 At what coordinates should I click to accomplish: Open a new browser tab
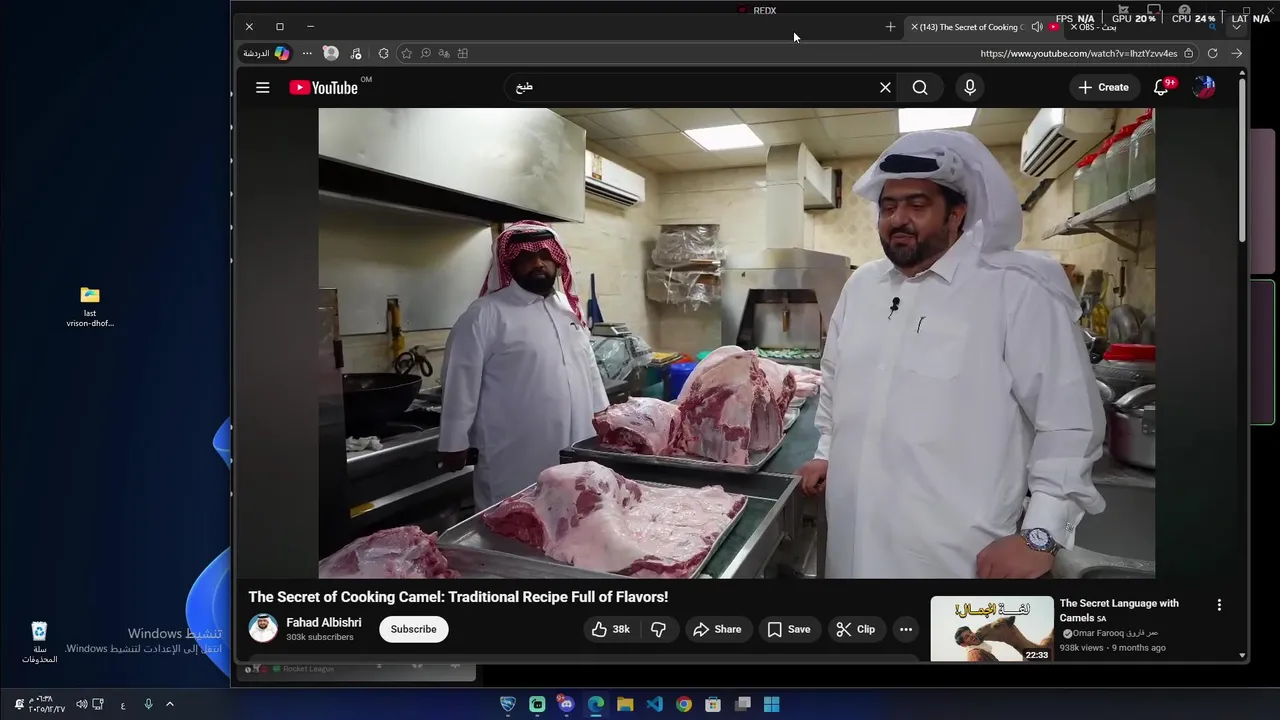tap(890, 27)
